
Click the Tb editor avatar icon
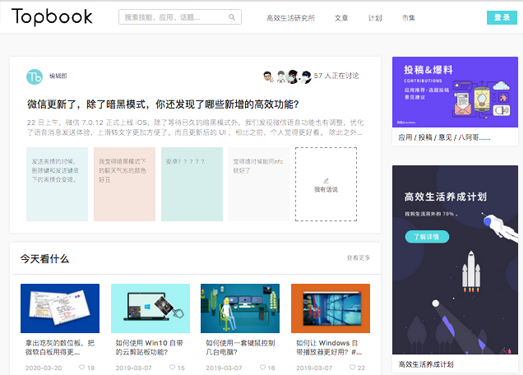pyautogui.click(x=34, y=77)
